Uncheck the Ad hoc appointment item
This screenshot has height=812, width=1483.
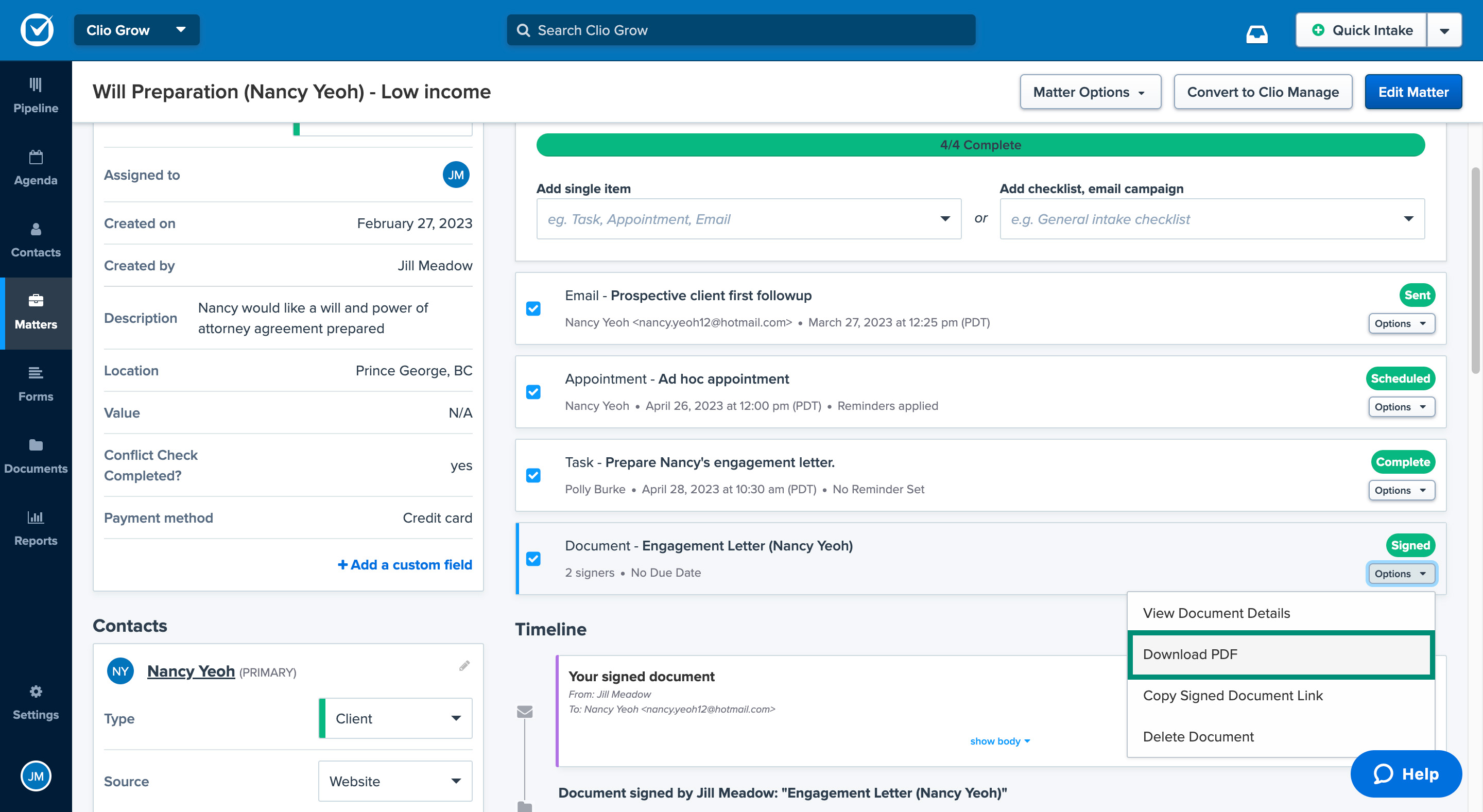pos(533,392)
